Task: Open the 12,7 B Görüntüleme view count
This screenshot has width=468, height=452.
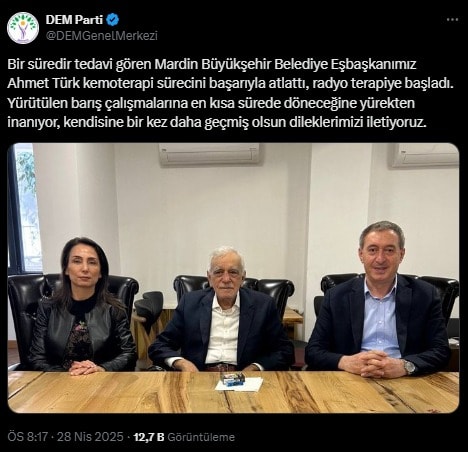Action: coord(184,437)
